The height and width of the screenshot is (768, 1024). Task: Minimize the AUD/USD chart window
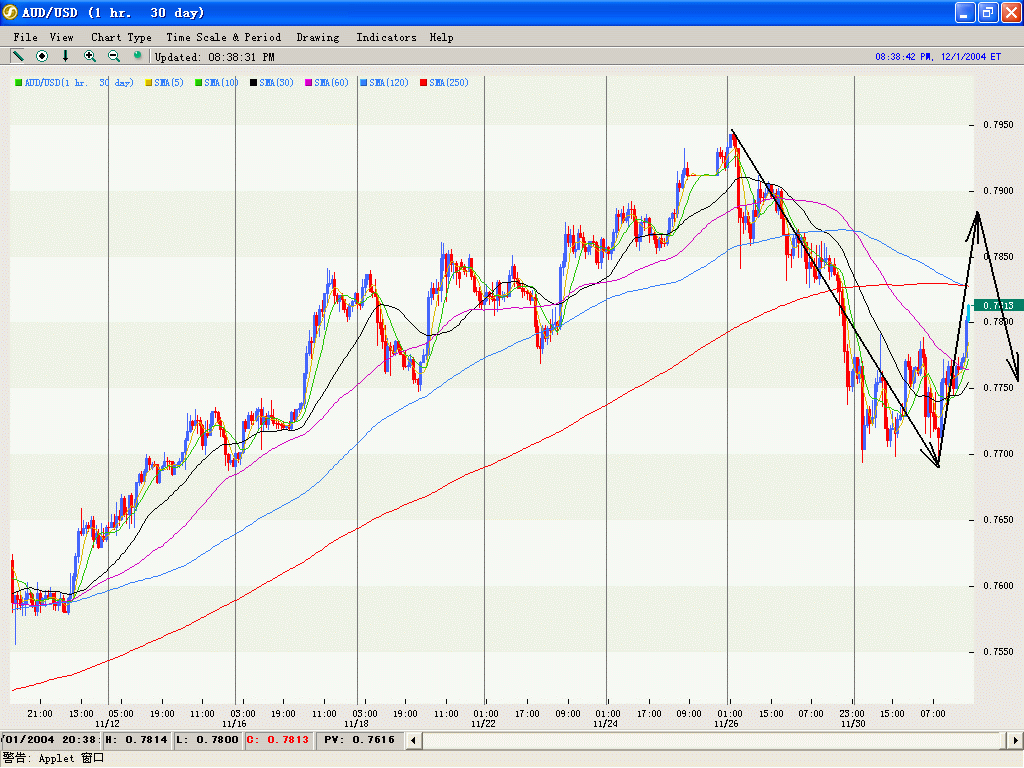(965, 12)
